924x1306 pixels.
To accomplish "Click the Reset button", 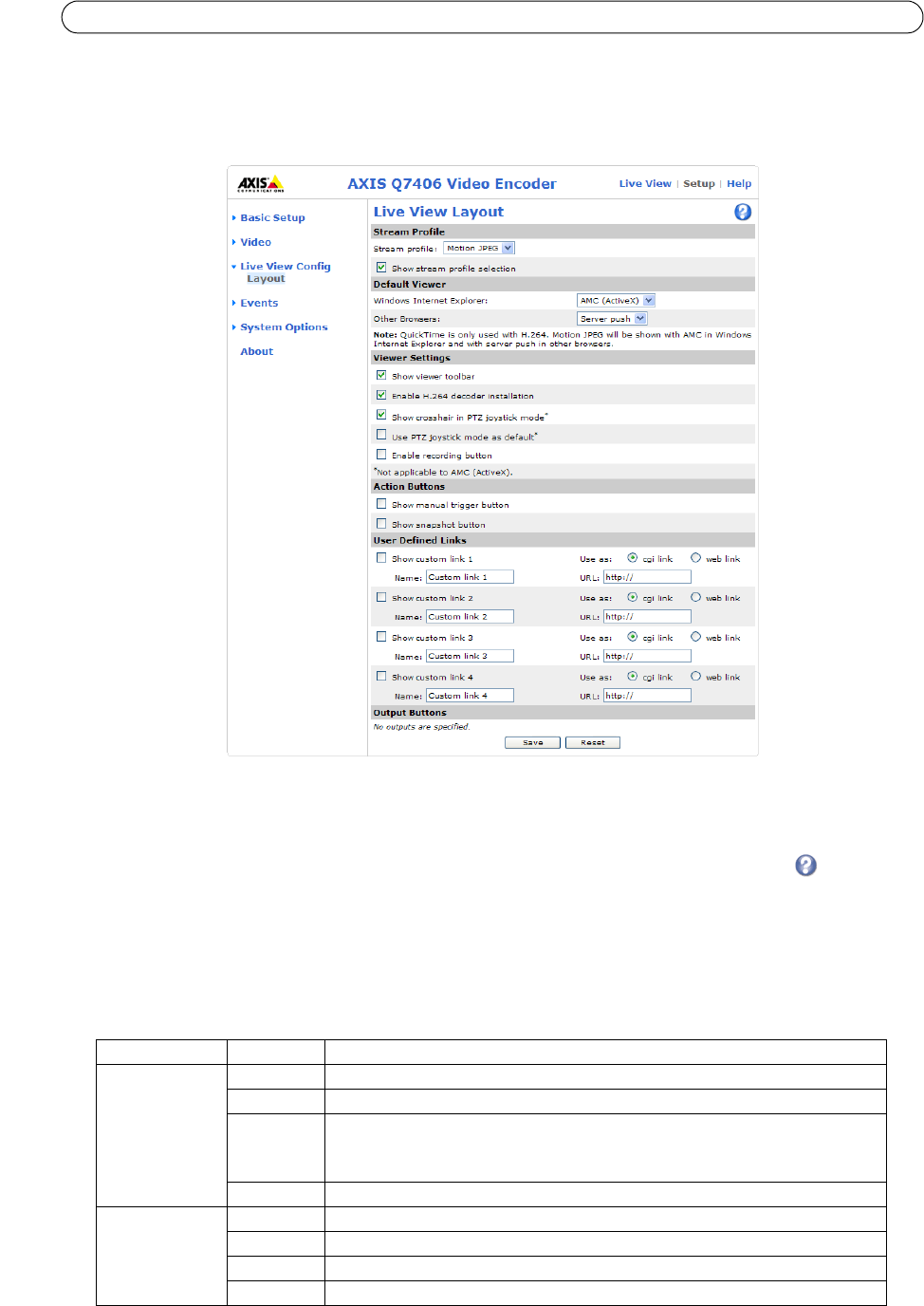I will pyautogui.click(x=593, y=743).
